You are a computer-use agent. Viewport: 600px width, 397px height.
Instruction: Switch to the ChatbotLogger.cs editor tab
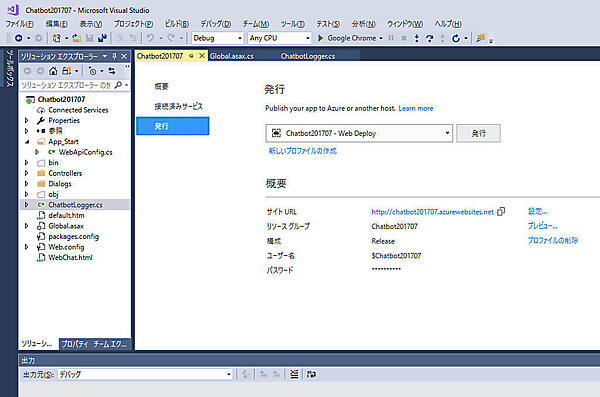click(308, 56)
